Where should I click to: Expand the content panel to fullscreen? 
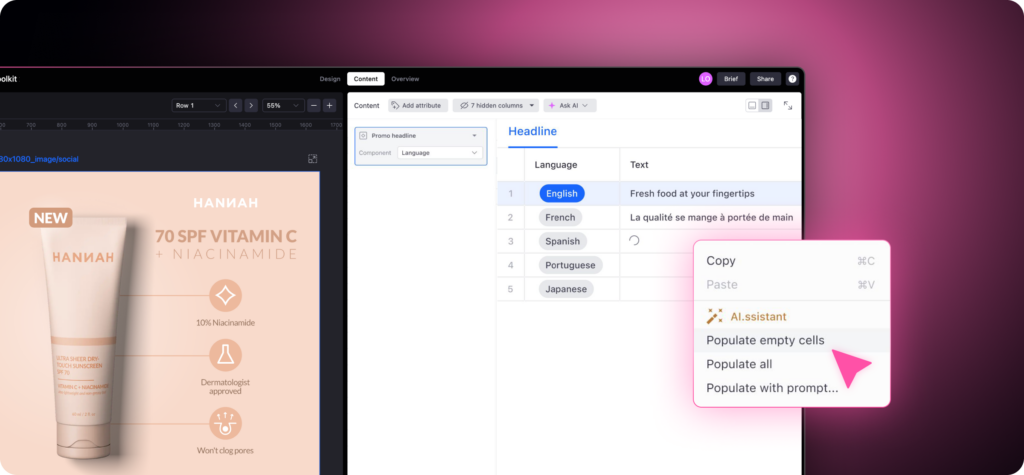click(x=788, y=105)
